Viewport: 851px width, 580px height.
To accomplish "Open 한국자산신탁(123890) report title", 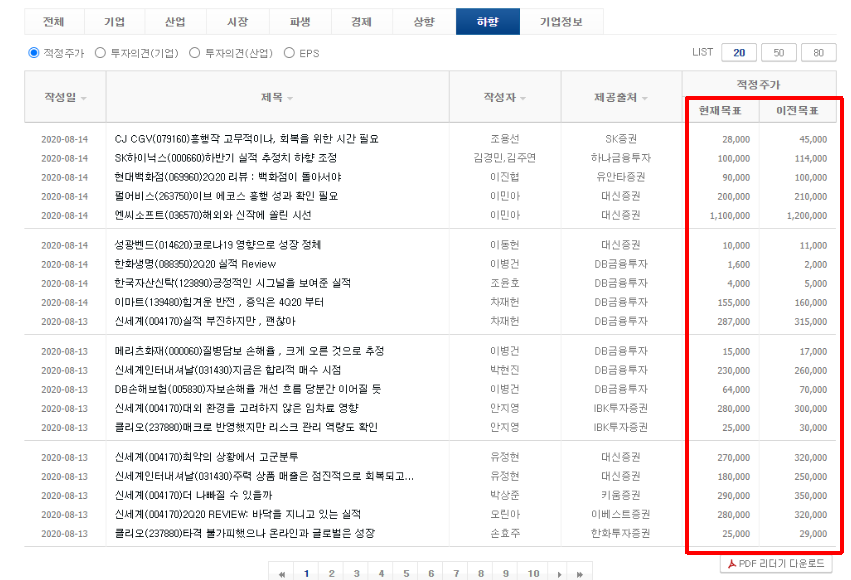I will [x=233, y=283].
